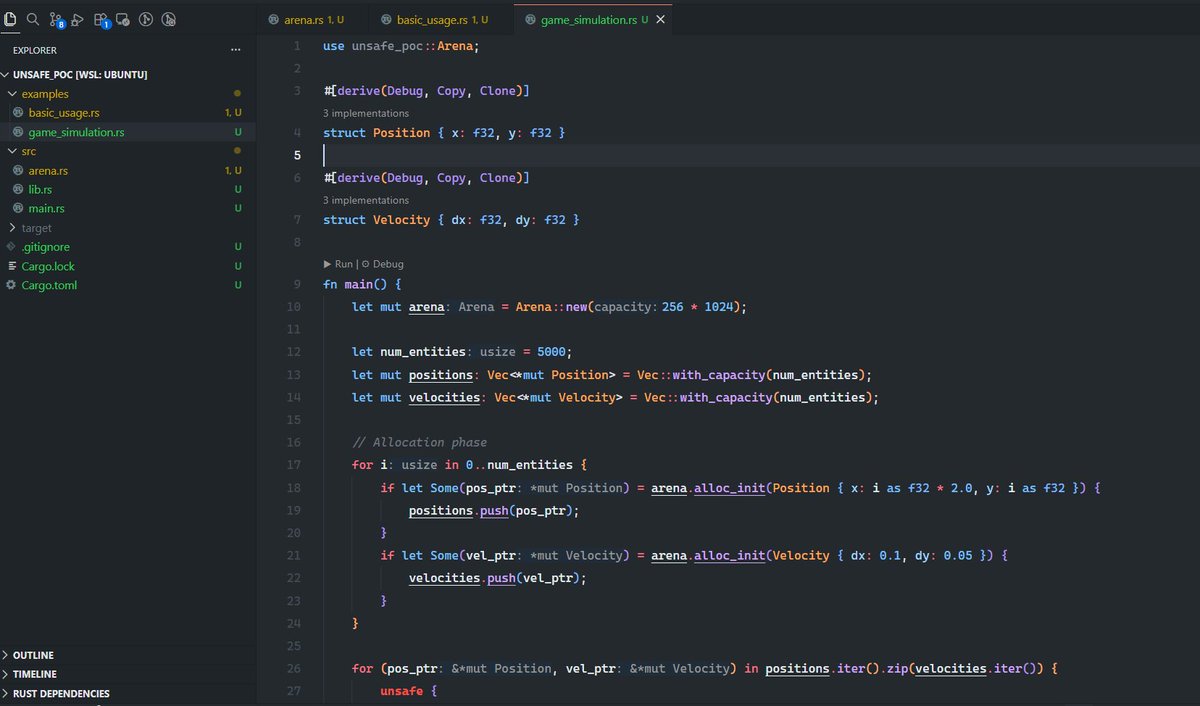Click the Rust icon on arena.rs tab
1200x706 pixels.
[275, 19]
